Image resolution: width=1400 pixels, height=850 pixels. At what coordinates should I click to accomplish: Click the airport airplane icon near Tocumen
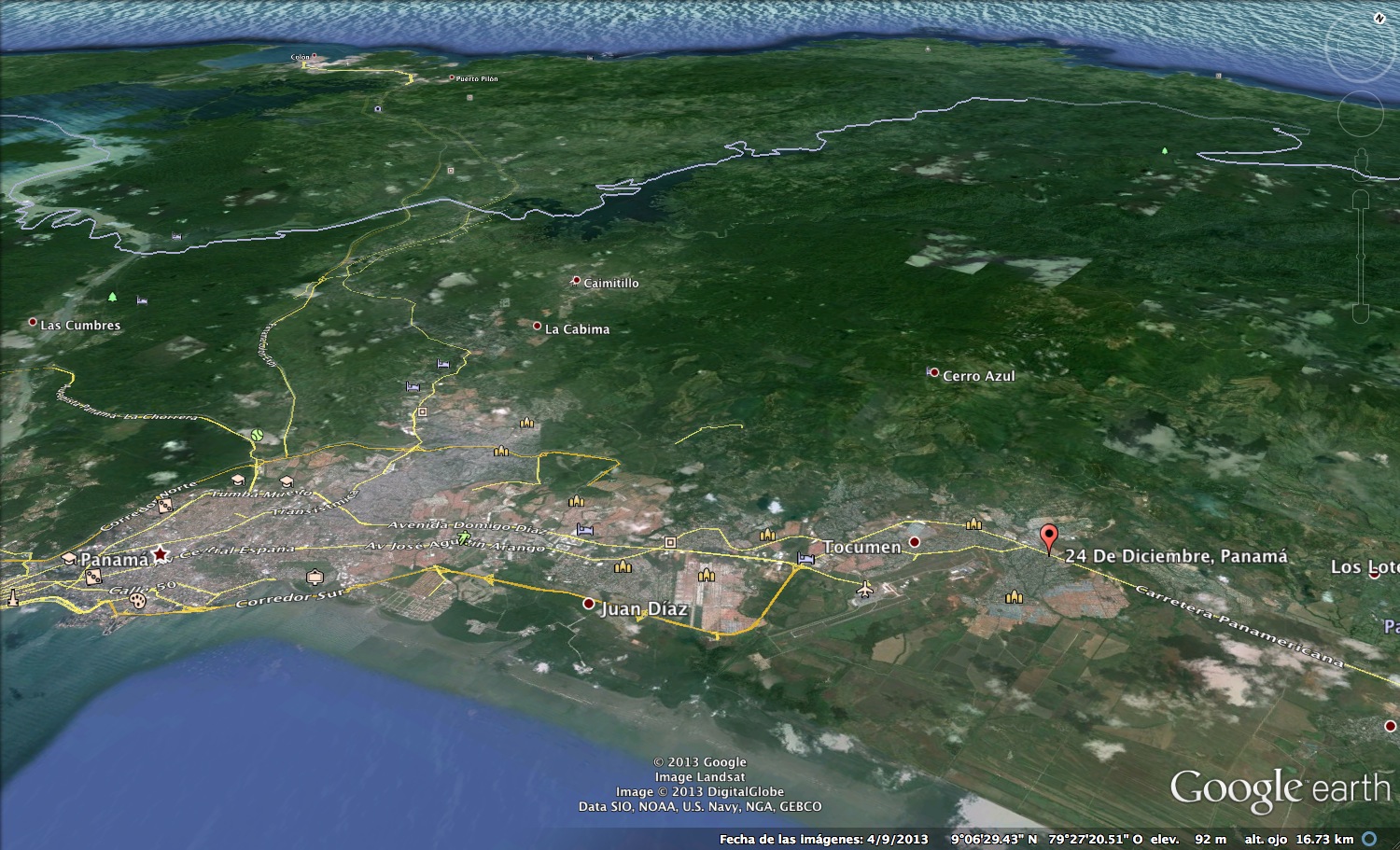point(865,590)
